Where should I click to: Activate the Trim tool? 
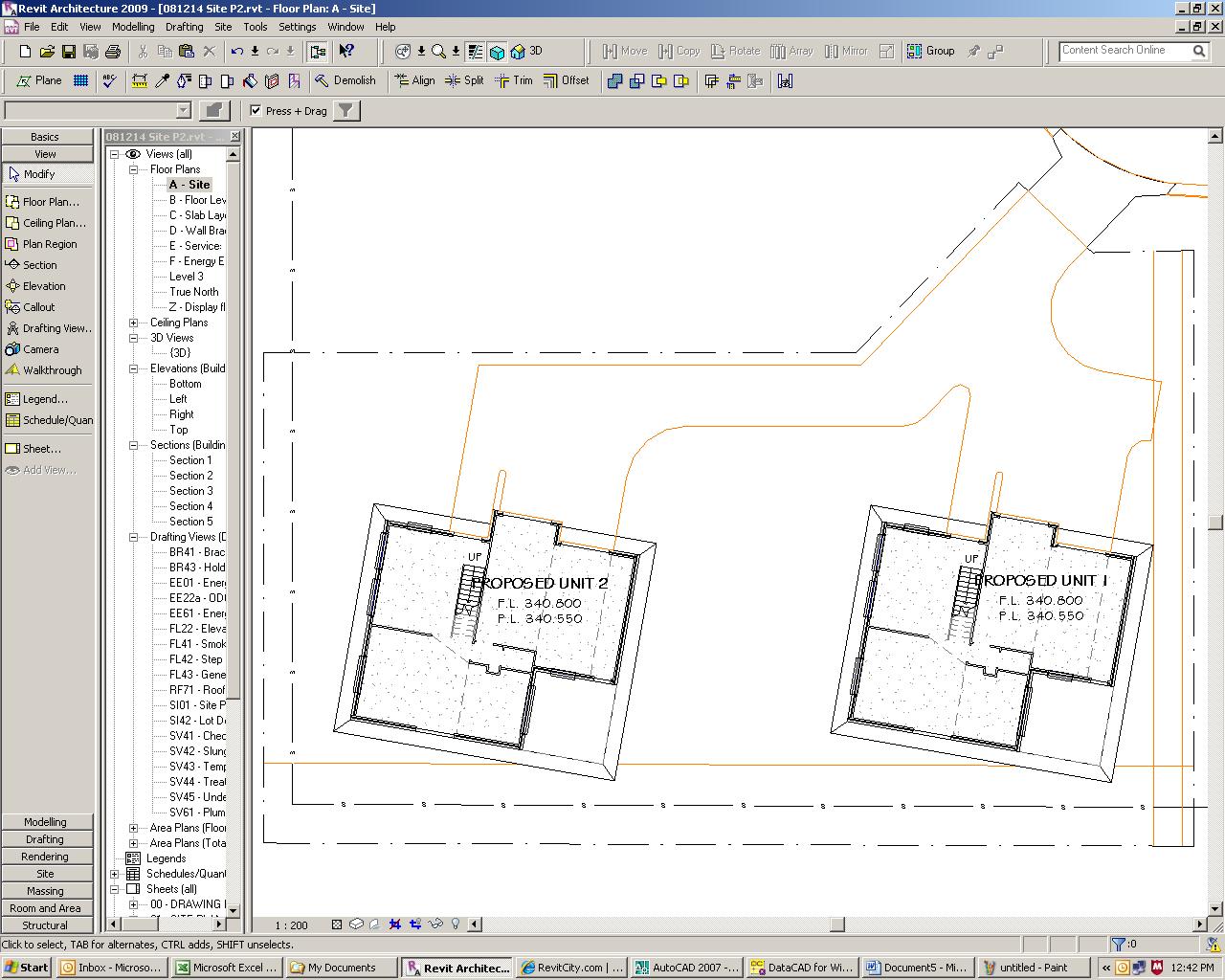pyautogui.click(x=514, y=81)
